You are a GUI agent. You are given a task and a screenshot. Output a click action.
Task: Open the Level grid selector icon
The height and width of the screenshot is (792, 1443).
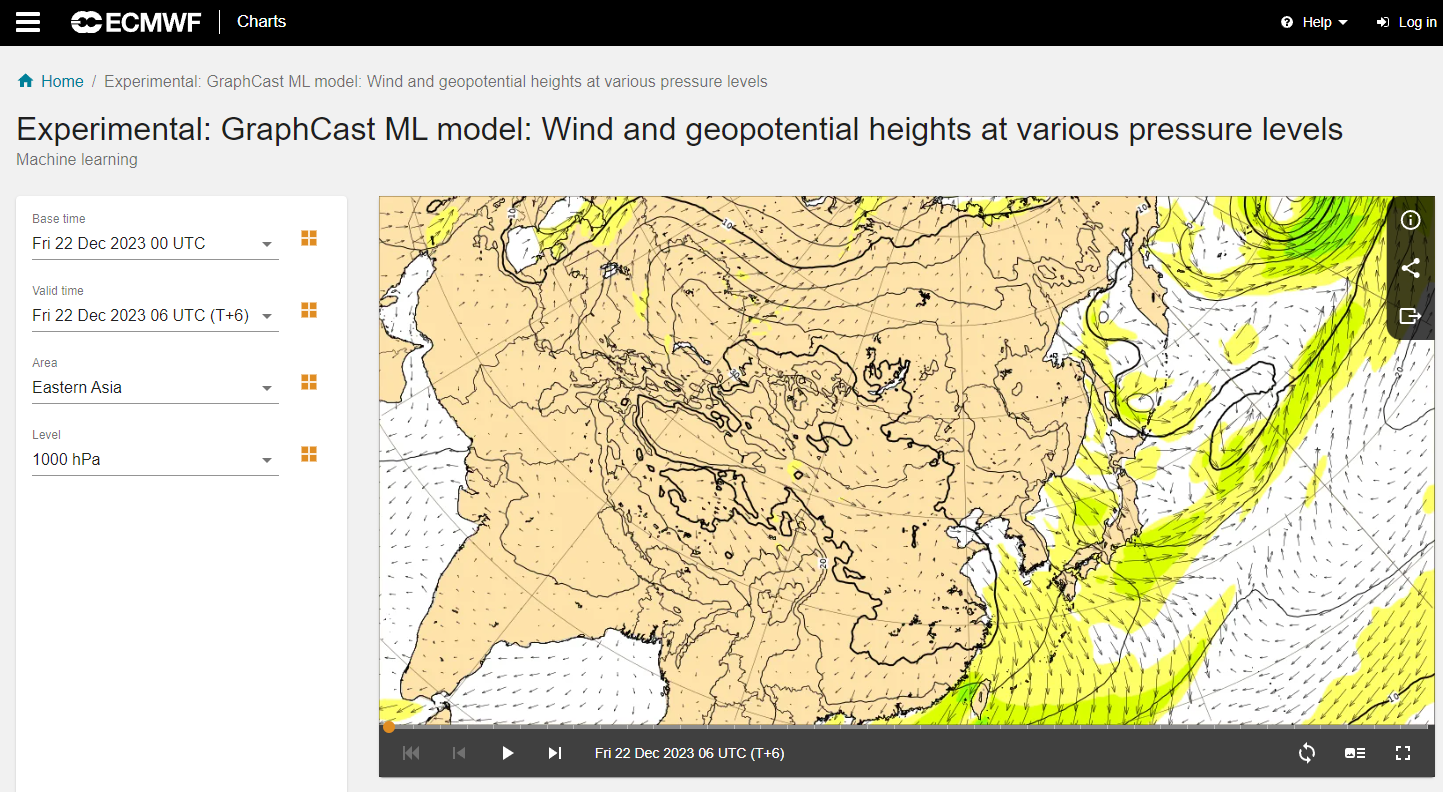[308, 454]
